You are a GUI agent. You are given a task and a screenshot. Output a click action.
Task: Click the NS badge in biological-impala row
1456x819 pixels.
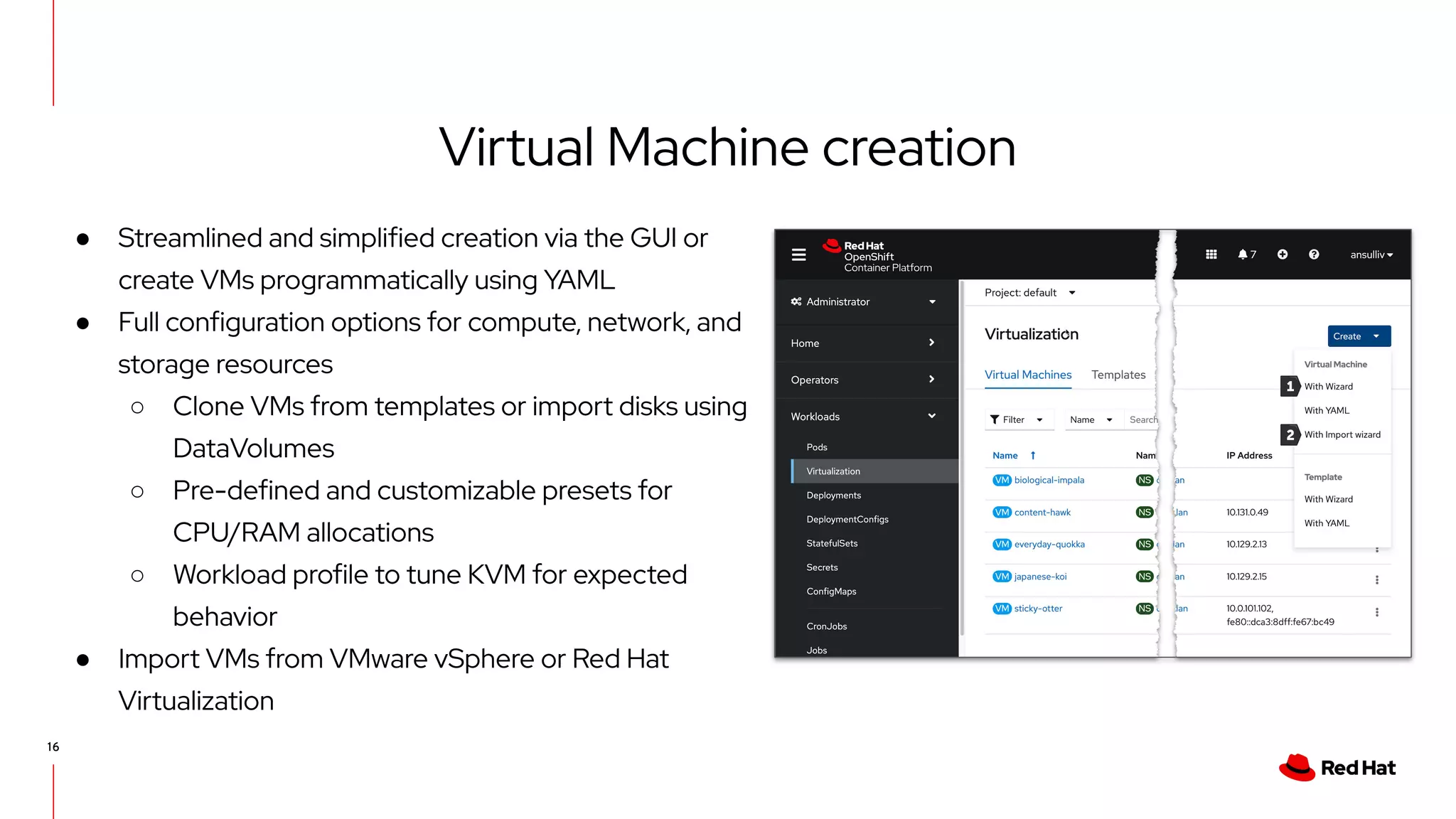[1145, 480]
